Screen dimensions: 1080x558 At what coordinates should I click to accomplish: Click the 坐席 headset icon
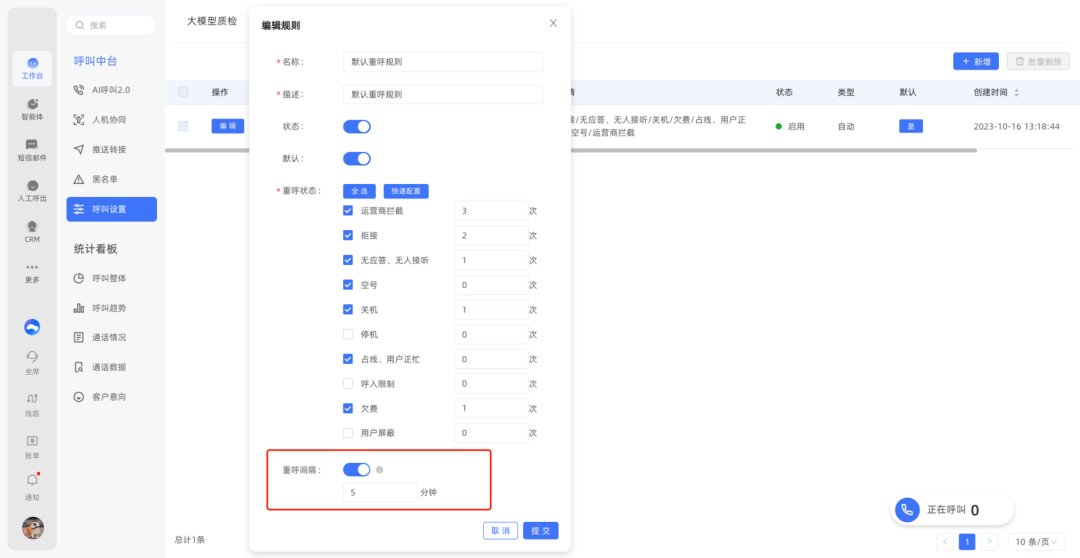pos(32,356)
